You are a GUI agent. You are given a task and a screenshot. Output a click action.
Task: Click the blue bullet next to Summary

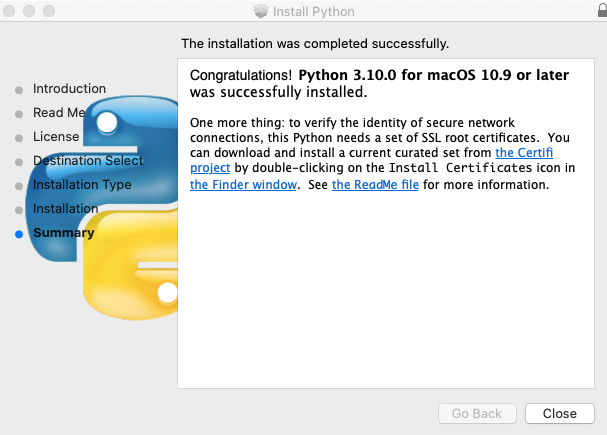click(x=19, y=234)
